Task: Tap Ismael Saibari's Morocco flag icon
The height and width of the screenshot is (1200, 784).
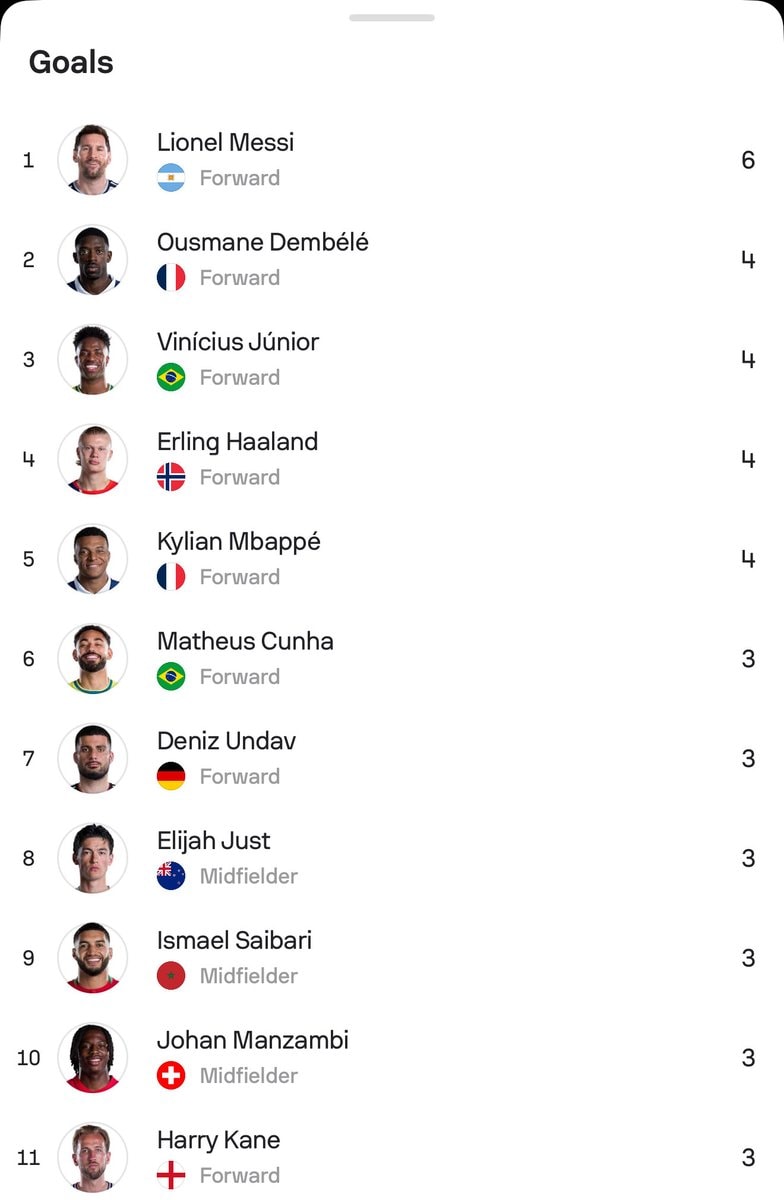Action: [x=171, y=976]
